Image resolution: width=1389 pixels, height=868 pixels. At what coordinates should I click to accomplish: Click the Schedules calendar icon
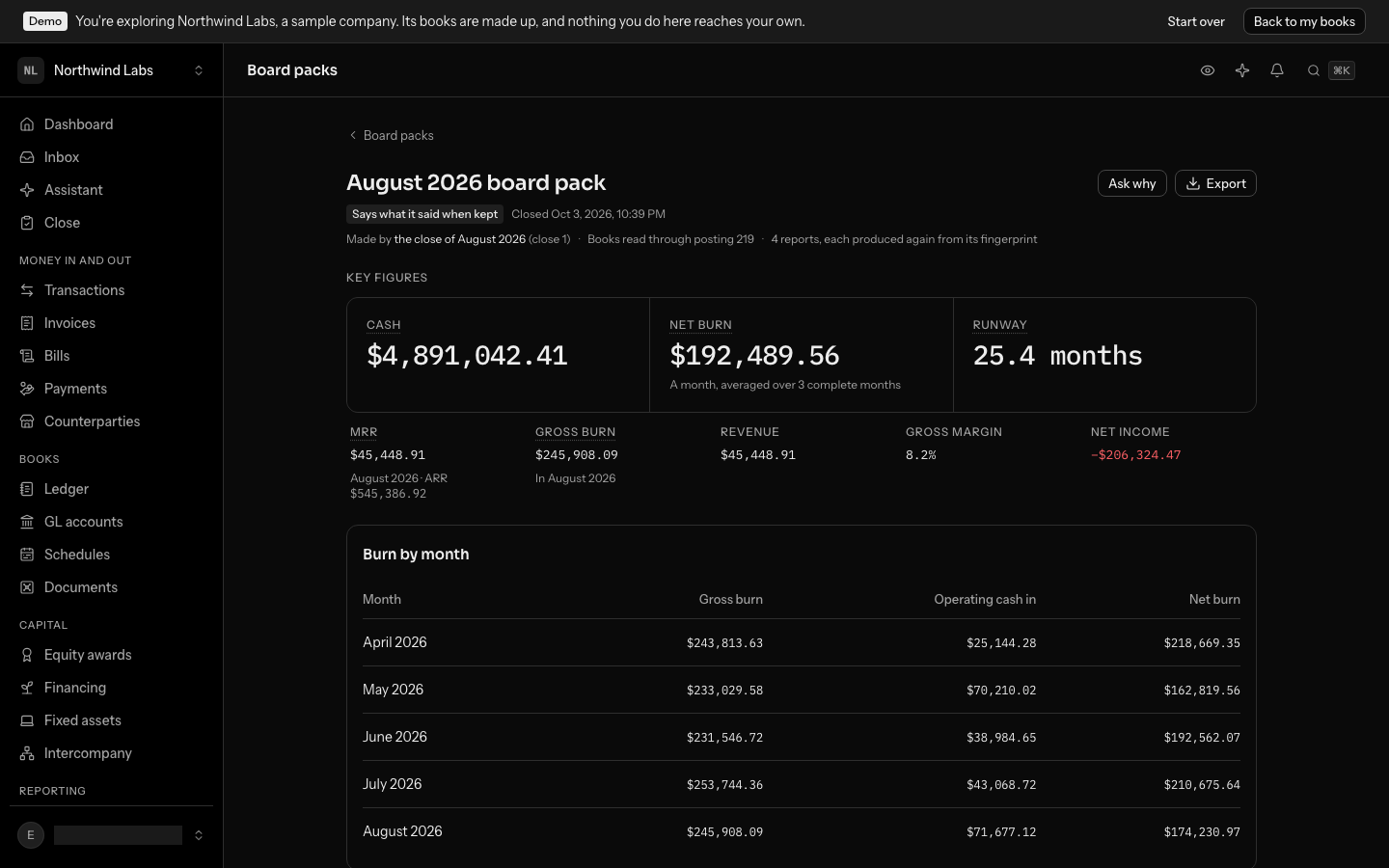27,555
